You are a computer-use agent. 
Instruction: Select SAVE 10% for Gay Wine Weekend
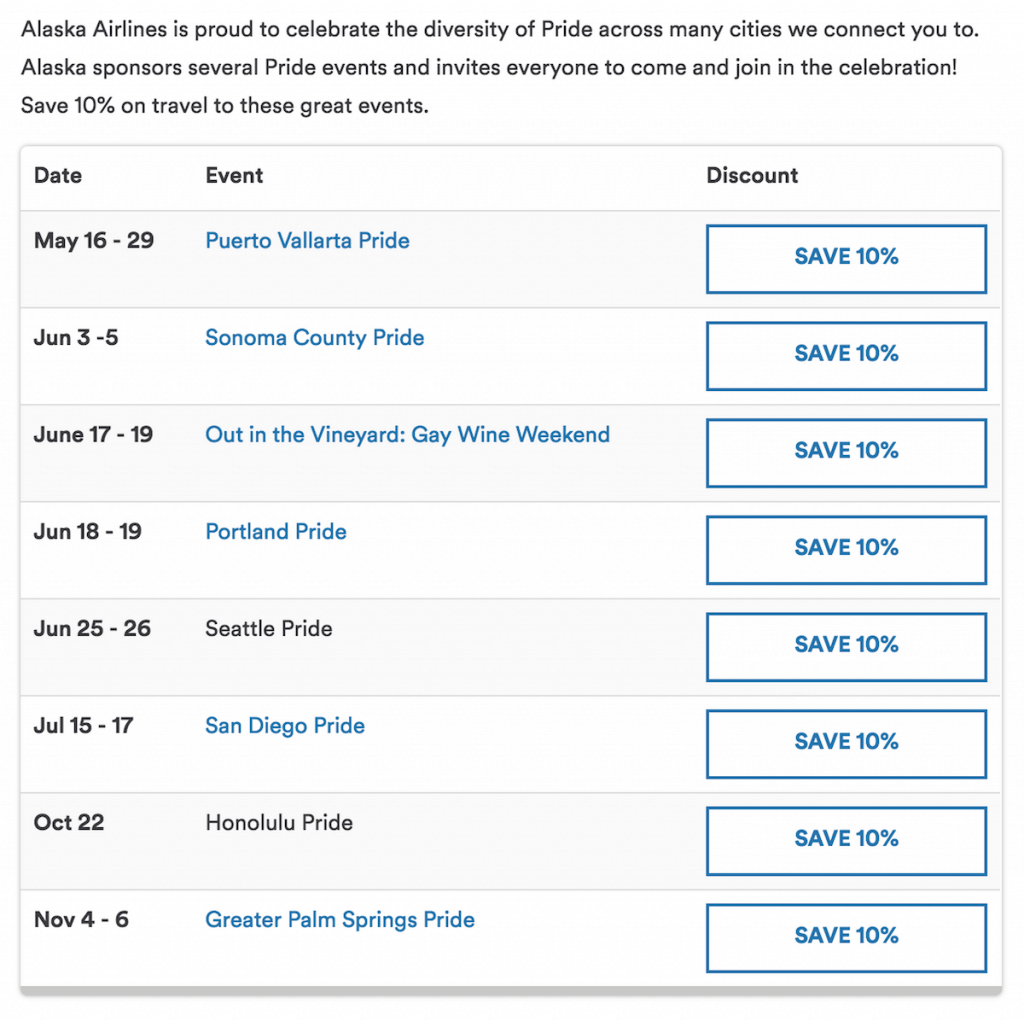coord(846,452)
